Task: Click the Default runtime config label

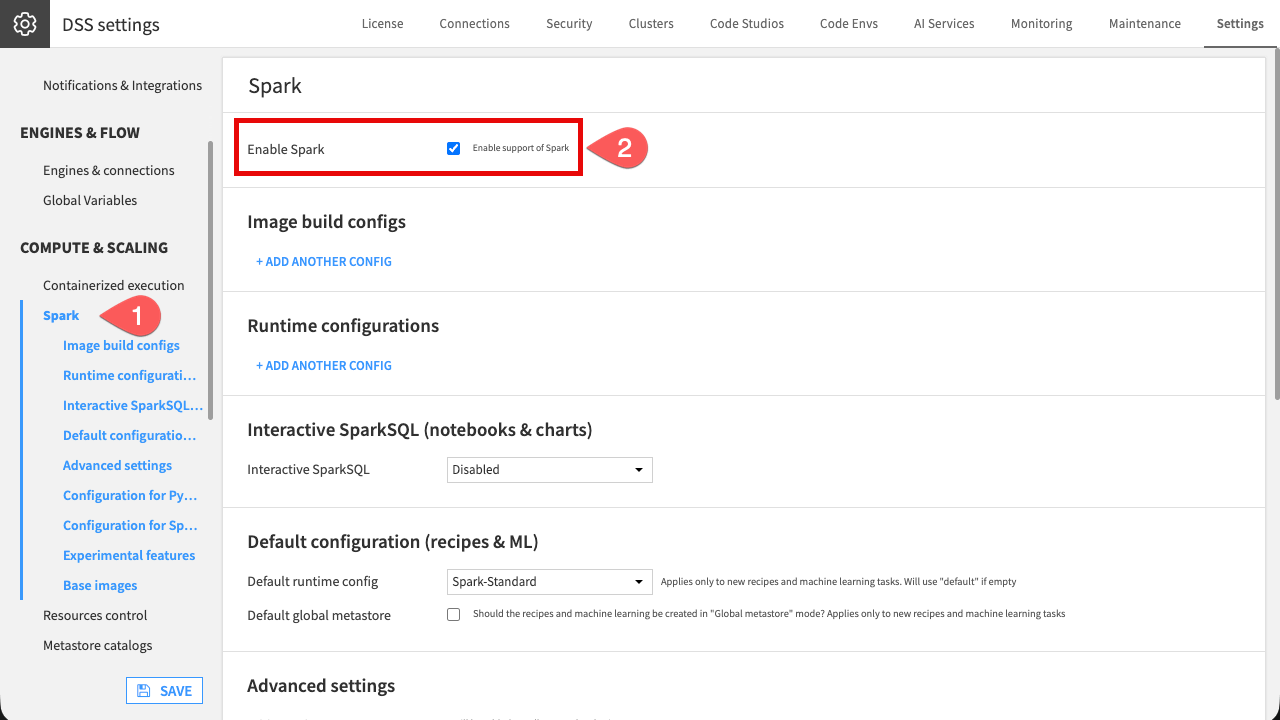Action: point(313,581)
